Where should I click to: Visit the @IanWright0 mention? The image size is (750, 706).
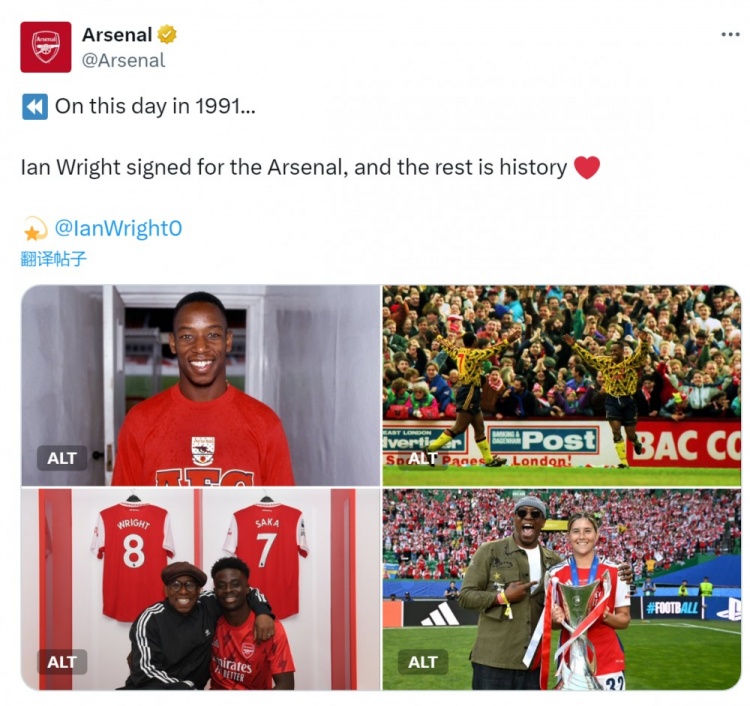tap(118, 228)
